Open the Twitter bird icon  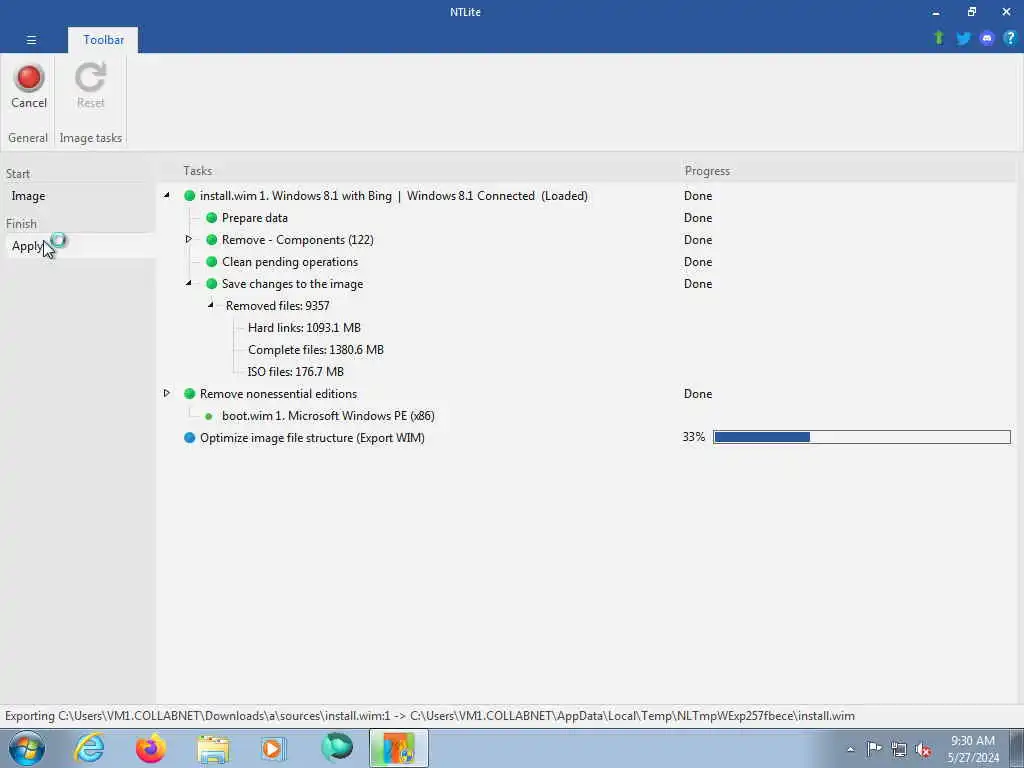click(963, 39)
